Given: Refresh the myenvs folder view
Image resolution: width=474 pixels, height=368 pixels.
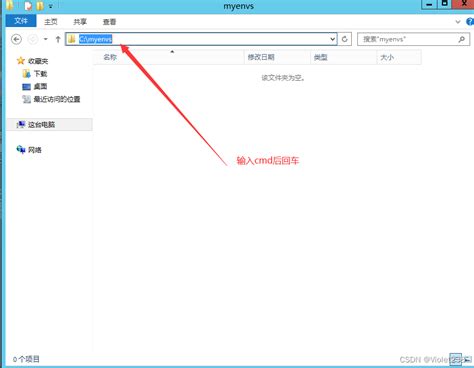Looking at the screenshot, I should (345, 39).
